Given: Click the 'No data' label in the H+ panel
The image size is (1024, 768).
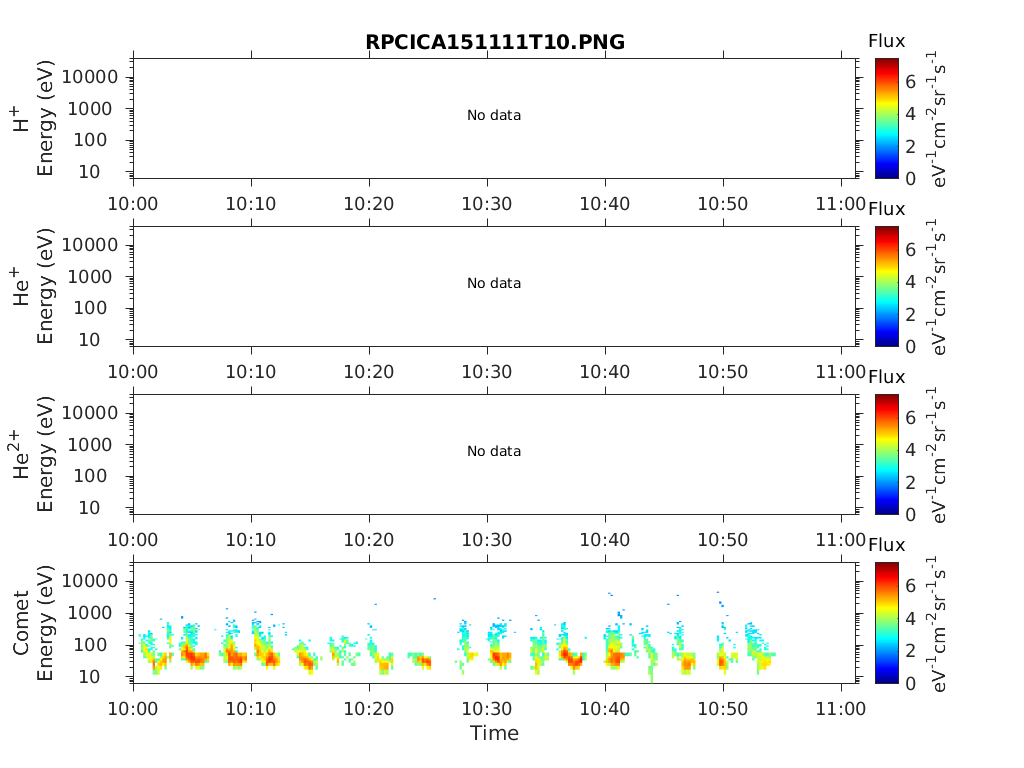Looking at the screenshot, I should click(x=494, y=116).
